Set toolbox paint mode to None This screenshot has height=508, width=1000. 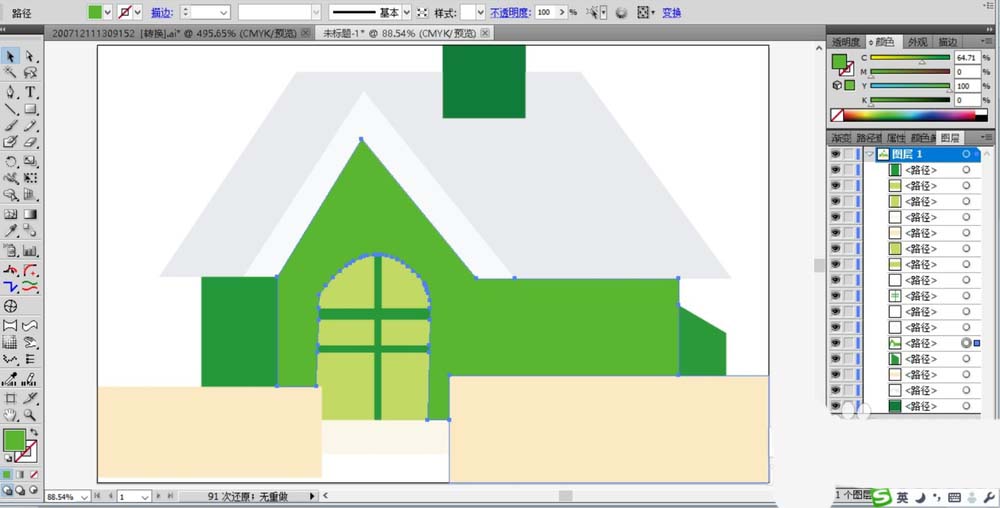click(34, 475)
